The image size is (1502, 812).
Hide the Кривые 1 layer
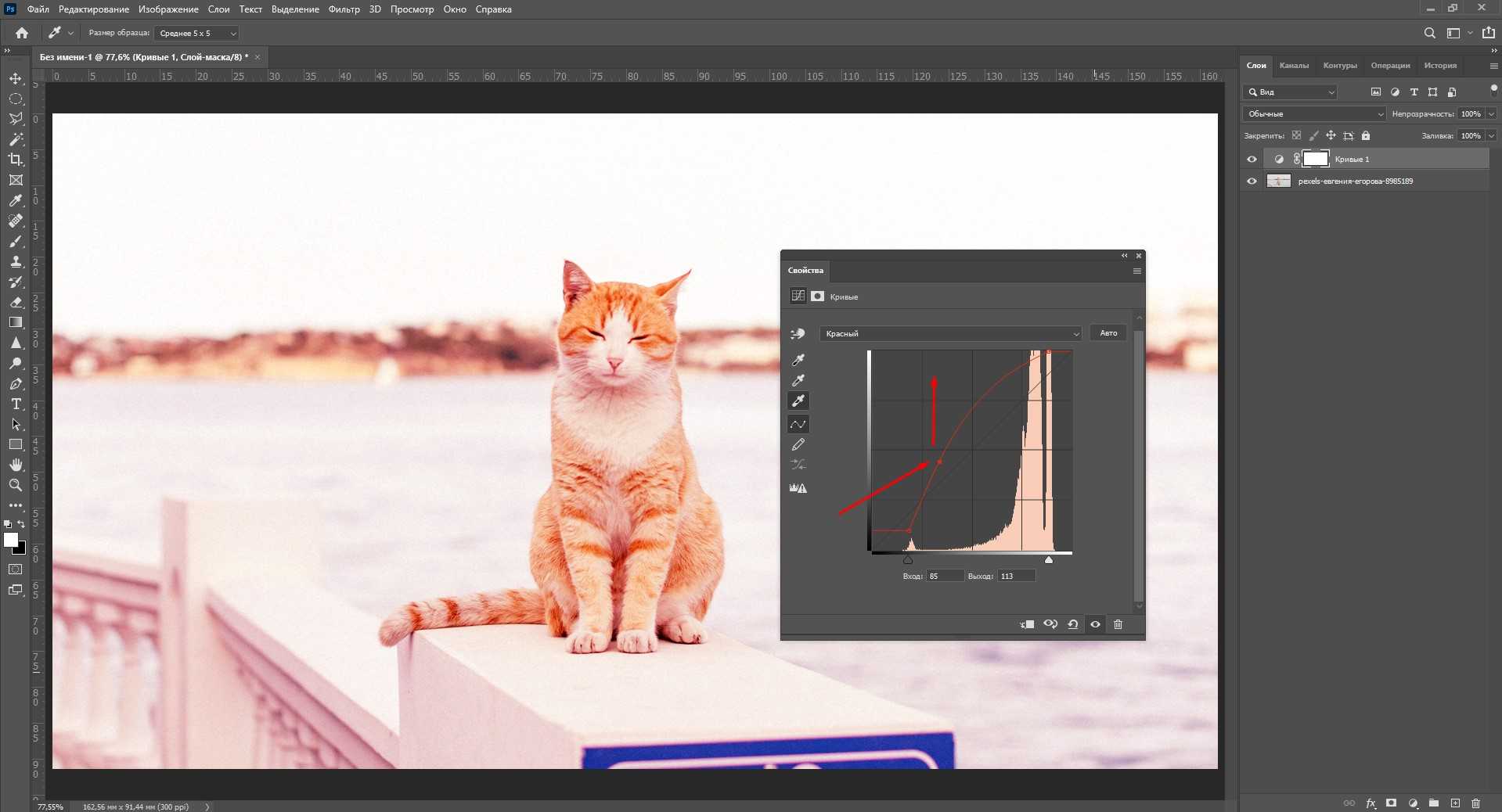click(x=1252, y=160)
